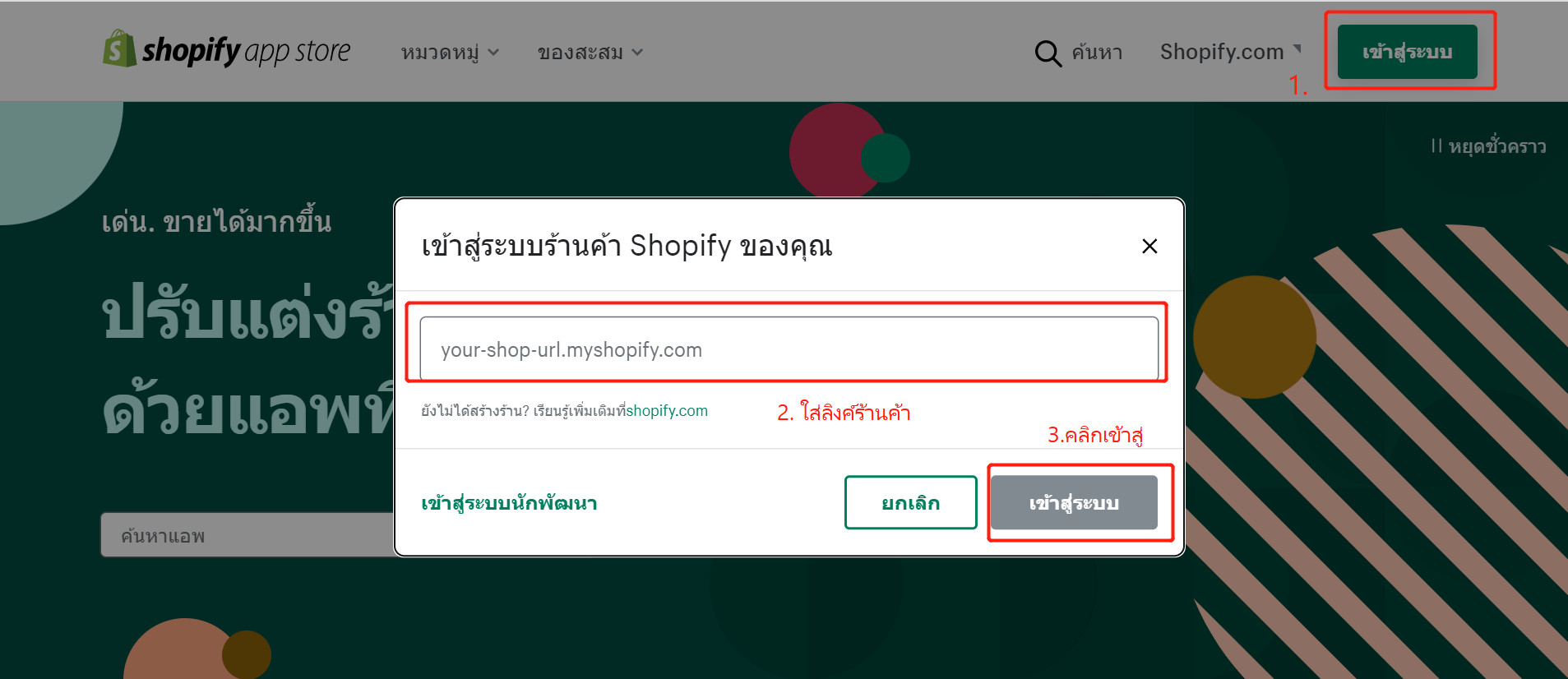The height and width of the screenshot is (679, 1568).
Task: Click the ค้นหาแอพ search field
Action: (247, 535)
